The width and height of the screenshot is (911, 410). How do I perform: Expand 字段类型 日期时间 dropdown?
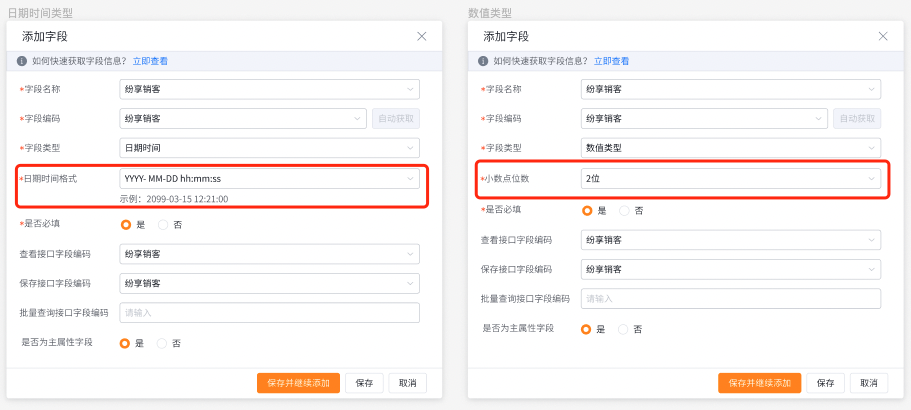(x=270, y=148)
